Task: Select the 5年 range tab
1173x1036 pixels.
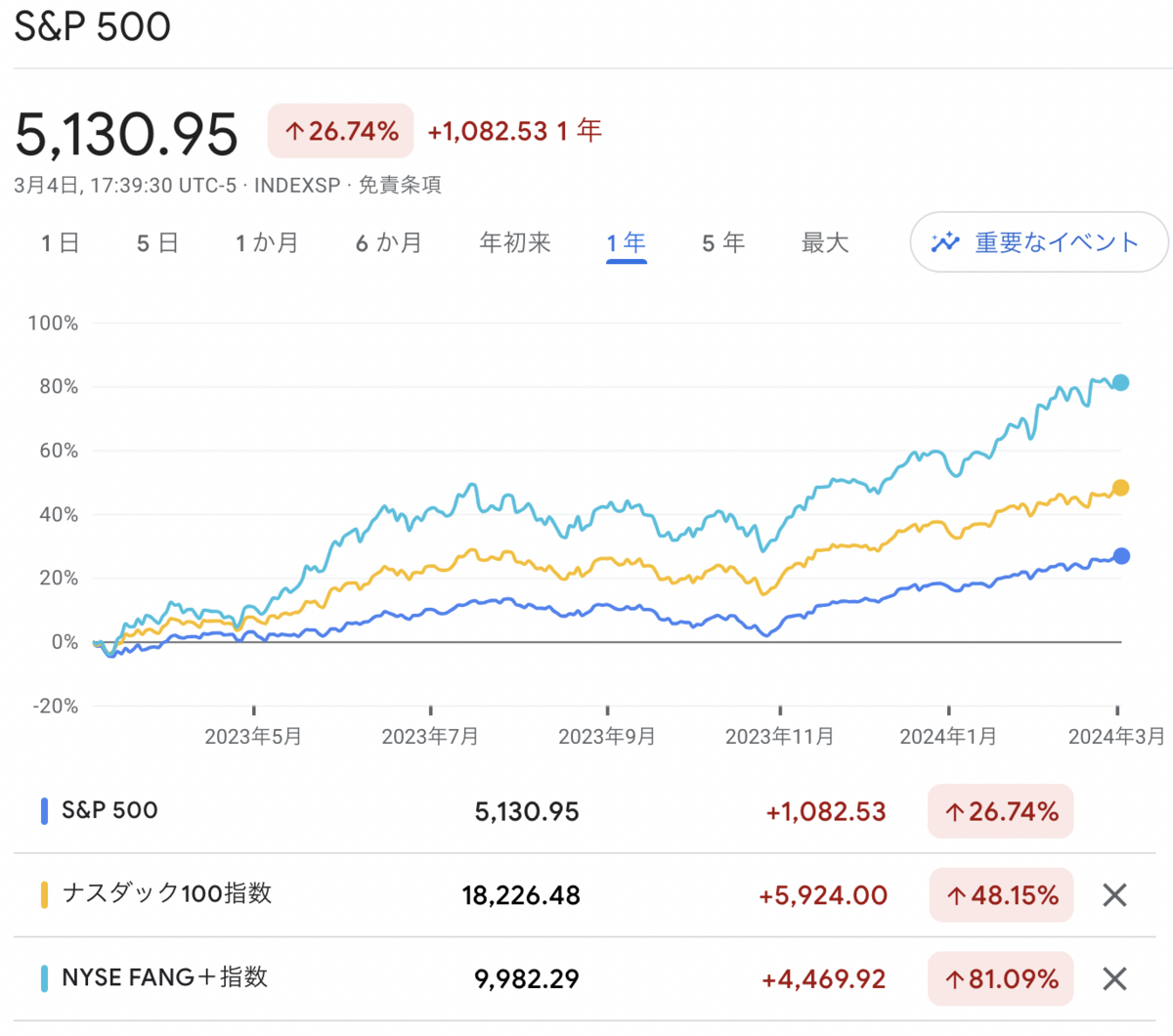Action: tap(723, 242)
